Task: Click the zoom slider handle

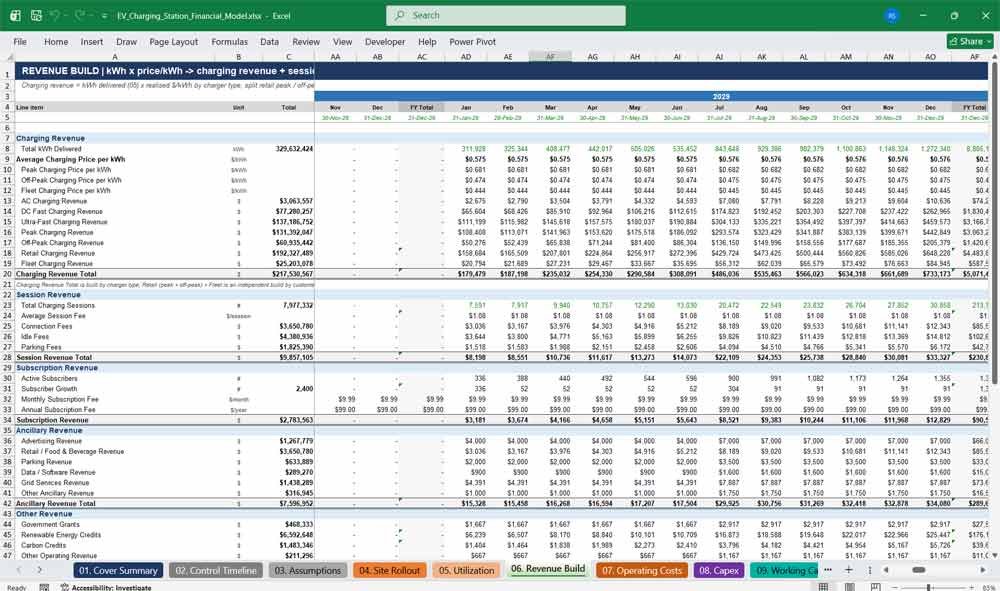Action: (x=929, y=587)
